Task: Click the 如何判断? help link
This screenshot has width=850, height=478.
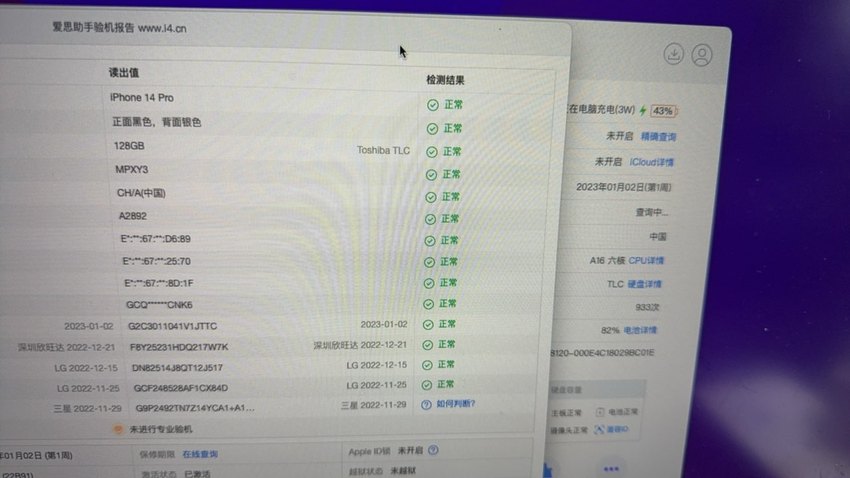Action: click(x=455, y=404)
